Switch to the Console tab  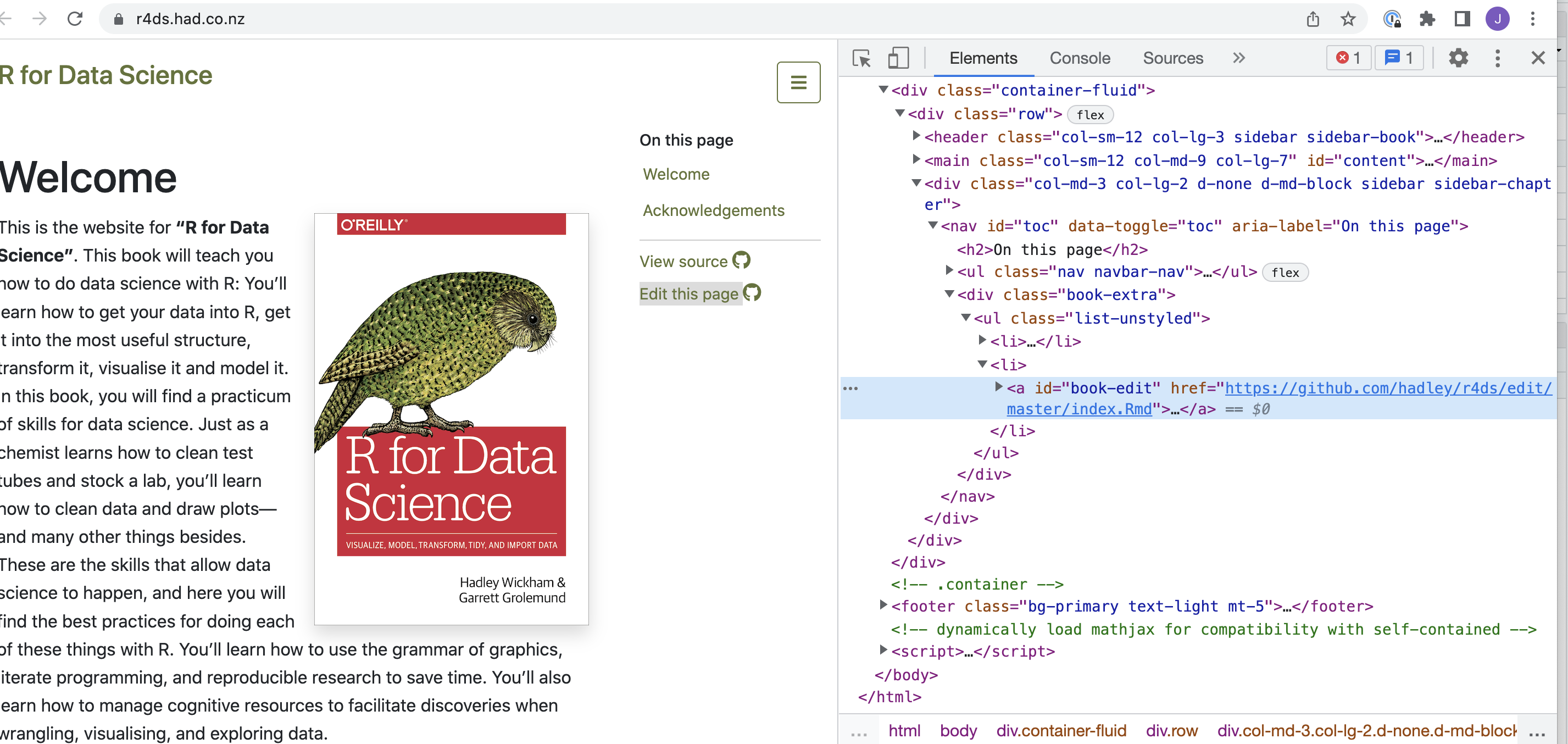click(x=1080, y=58)
